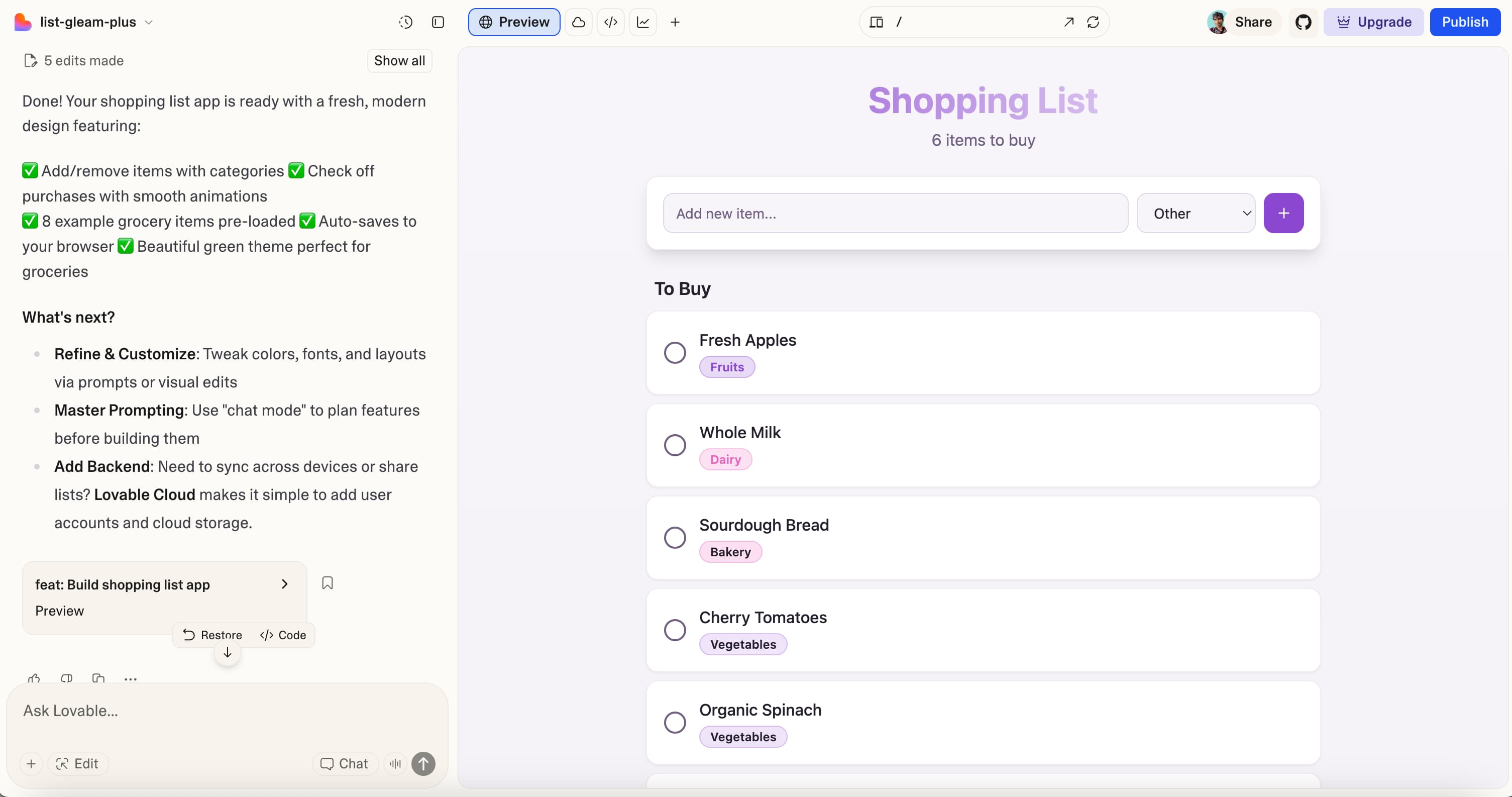This screenshot has height=797, width=1512.
Task: Publish the app
Action: click(1466, 22)
